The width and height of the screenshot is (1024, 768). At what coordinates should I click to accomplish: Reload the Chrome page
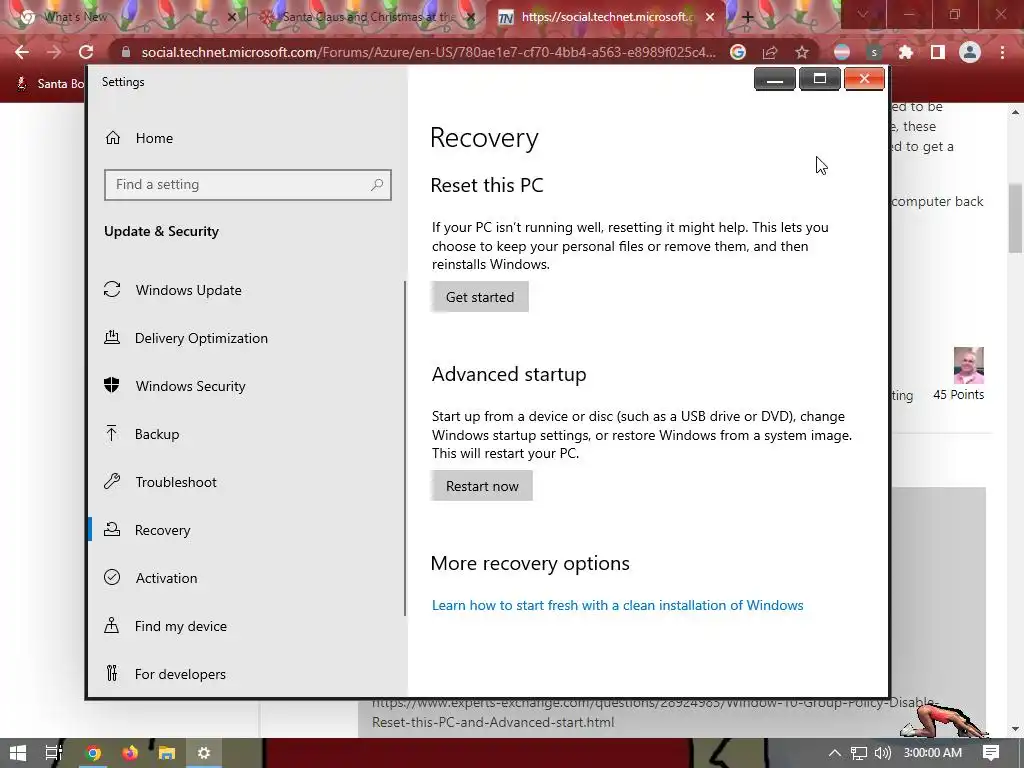coord(86,52)
